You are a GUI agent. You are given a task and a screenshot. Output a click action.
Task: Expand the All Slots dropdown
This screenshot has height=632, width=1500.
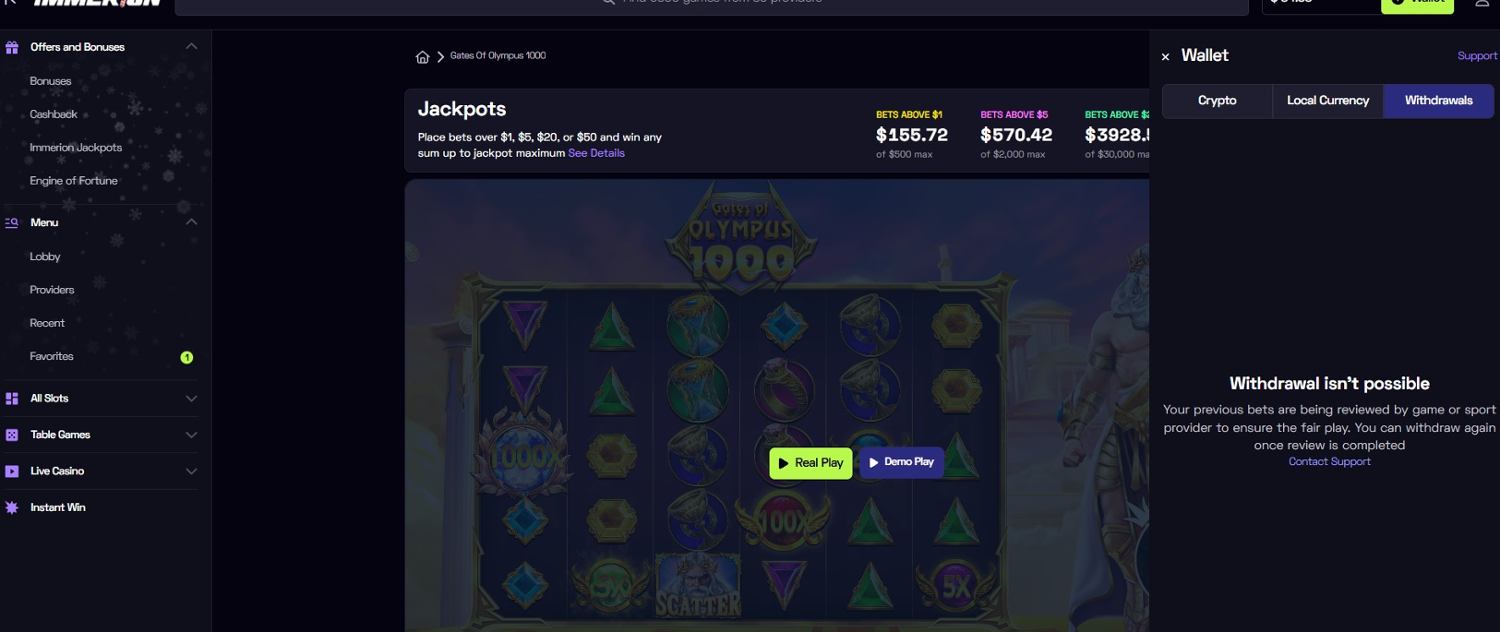pos(191,398)
